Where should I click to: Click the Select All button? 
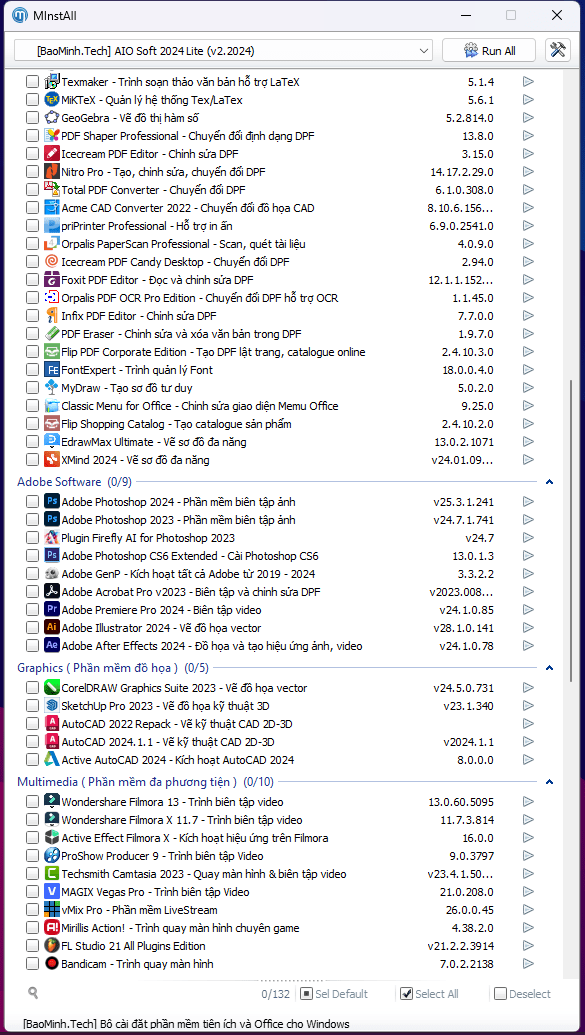tap(430, 993)
